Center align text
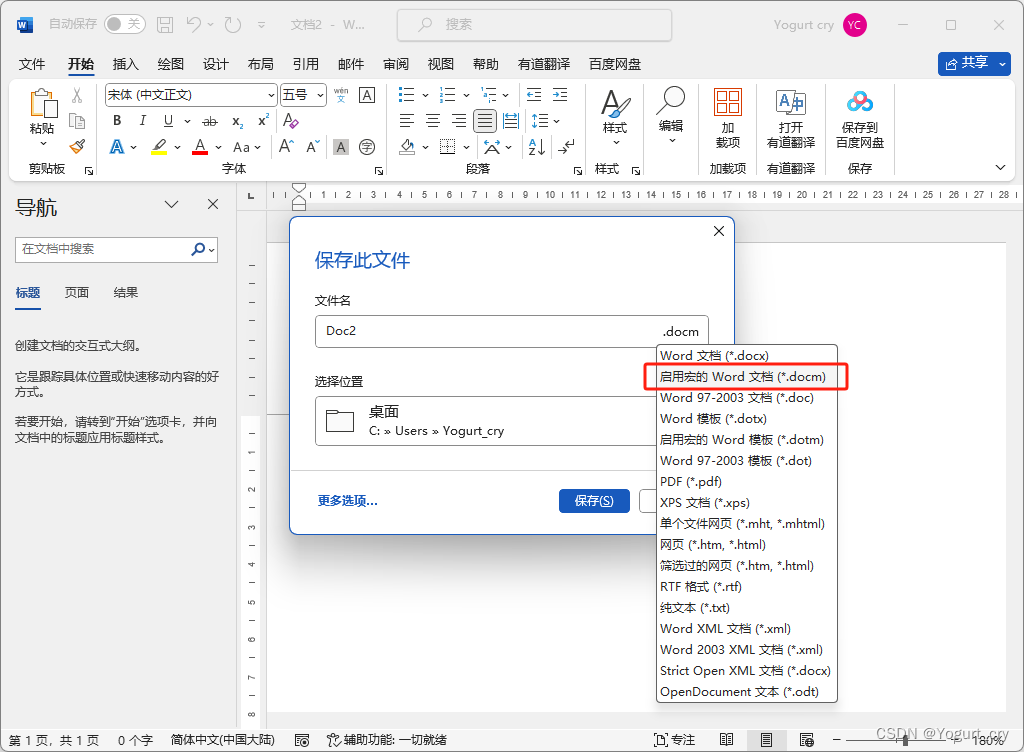 pos(433,121)
